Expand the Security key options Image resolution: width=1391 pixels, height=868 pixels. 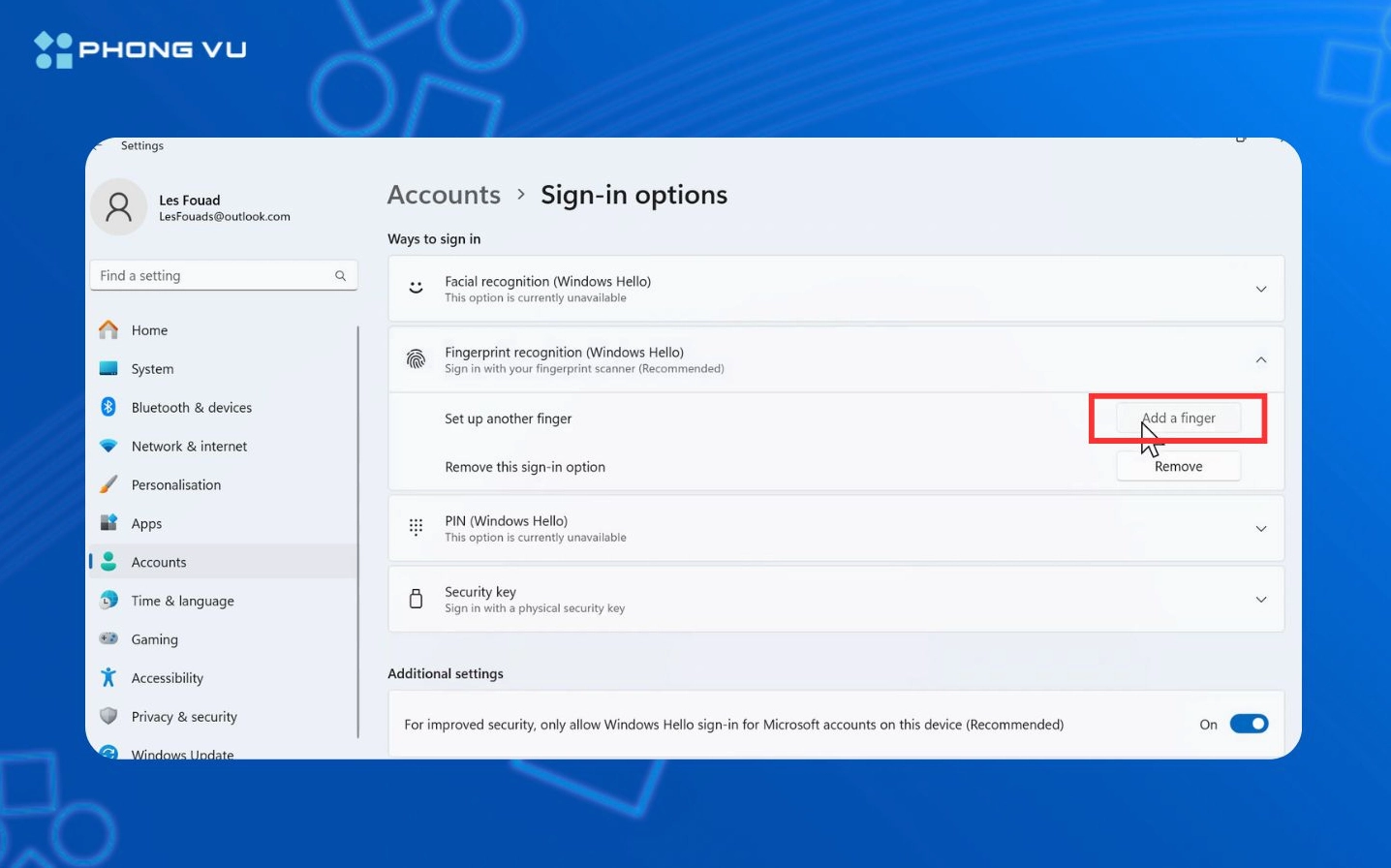pyautogui.click(x=1261, y=599)
